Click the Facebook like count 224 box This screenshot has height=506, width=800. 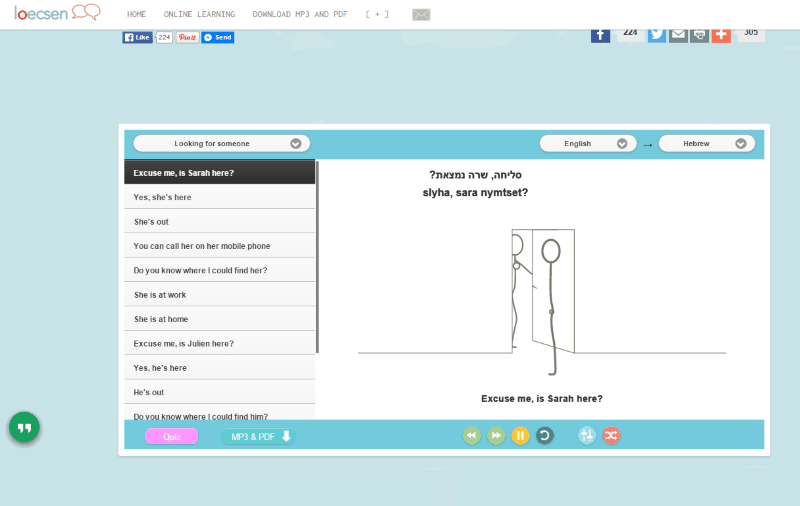(164, 37)
